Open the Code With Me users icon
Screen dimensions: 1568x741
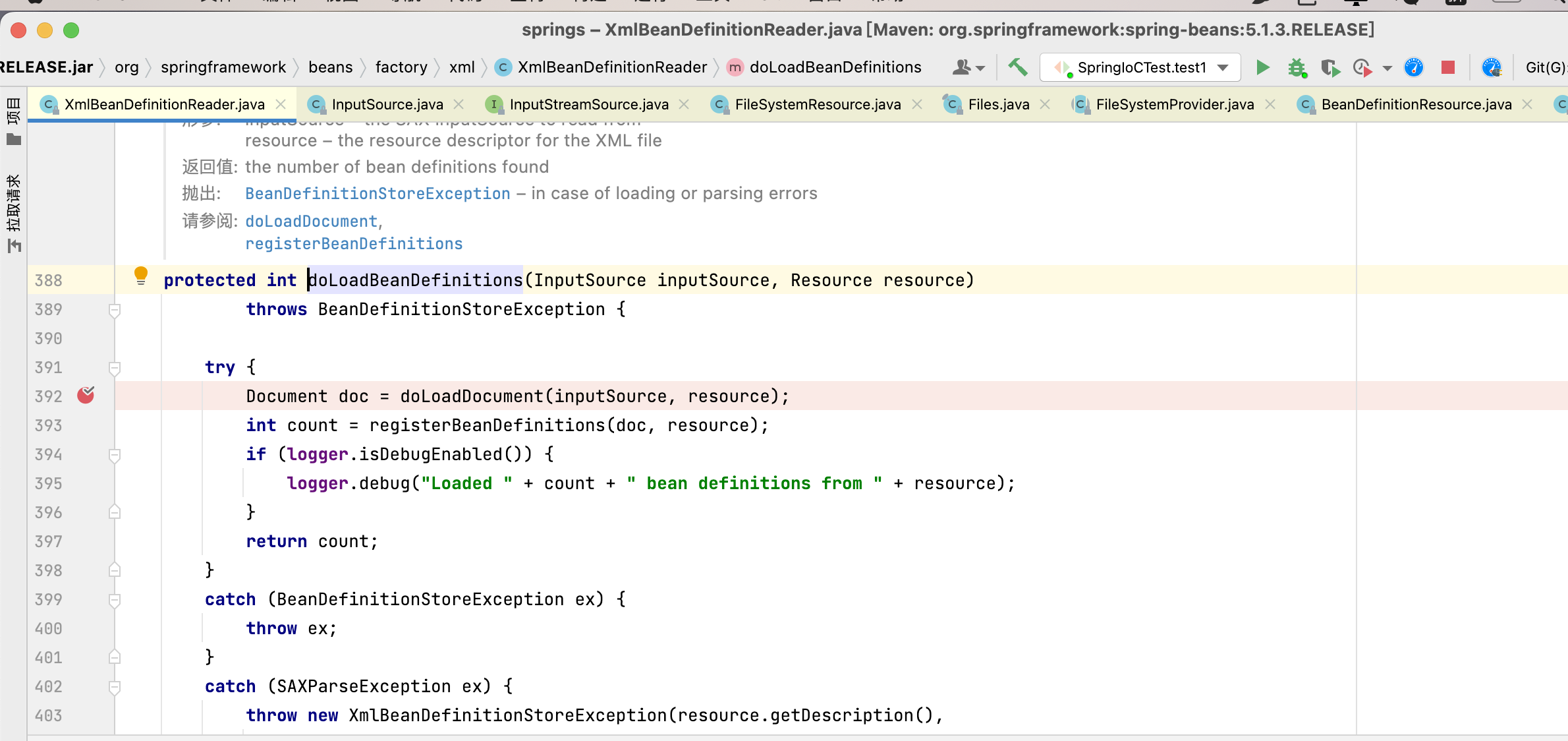pos(968,67)
